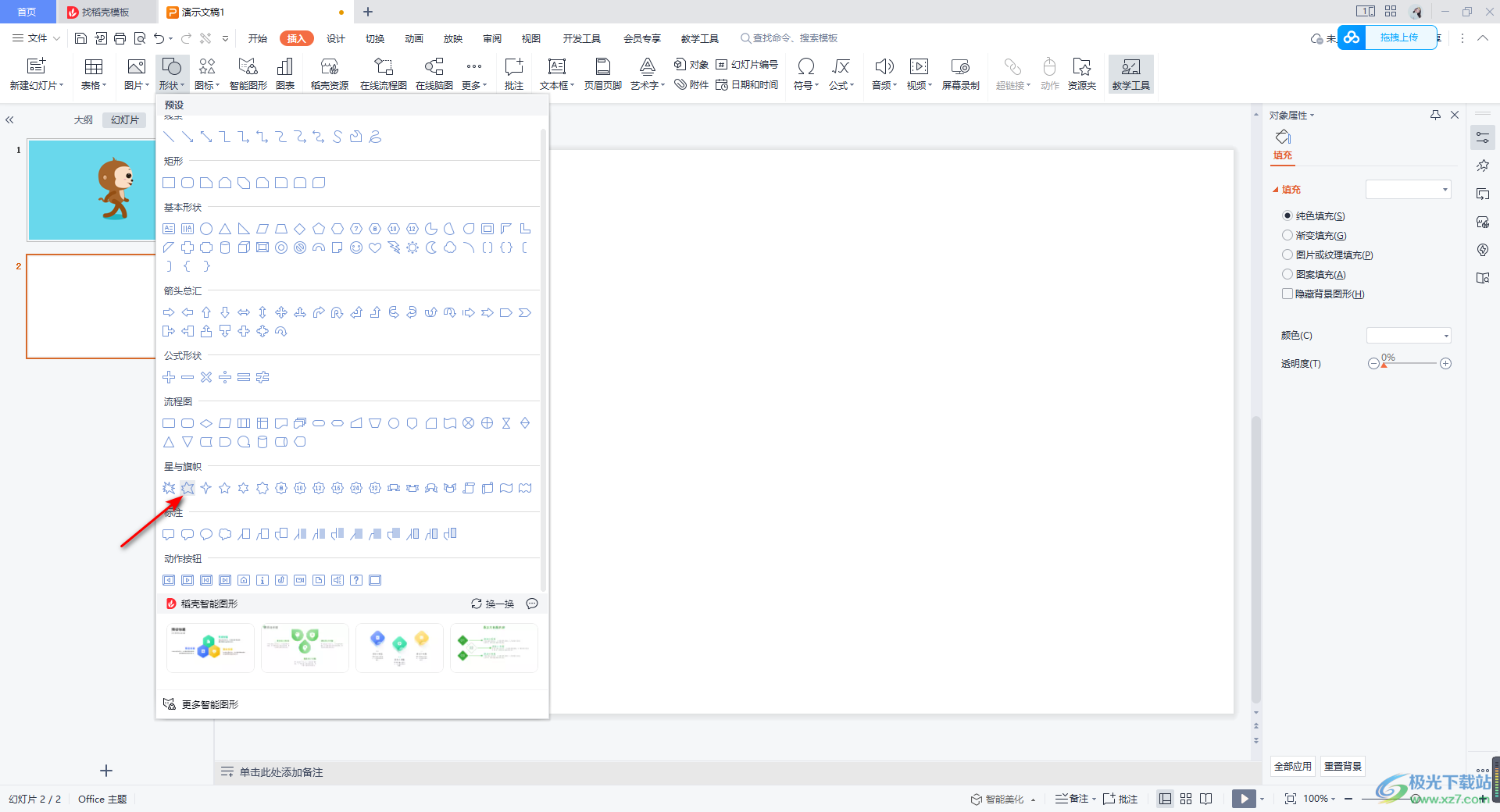Viewport: 1500px width, 812px height.
Task: Pin the Object Properties panel
Action: point(1435,115)
